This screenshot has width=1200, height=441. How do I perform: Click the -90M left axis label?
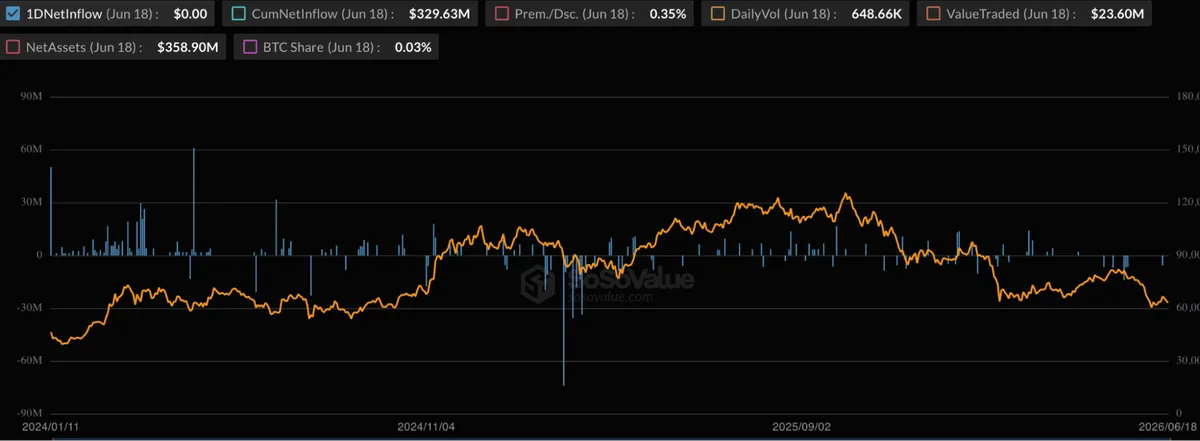tap(28, 412)
